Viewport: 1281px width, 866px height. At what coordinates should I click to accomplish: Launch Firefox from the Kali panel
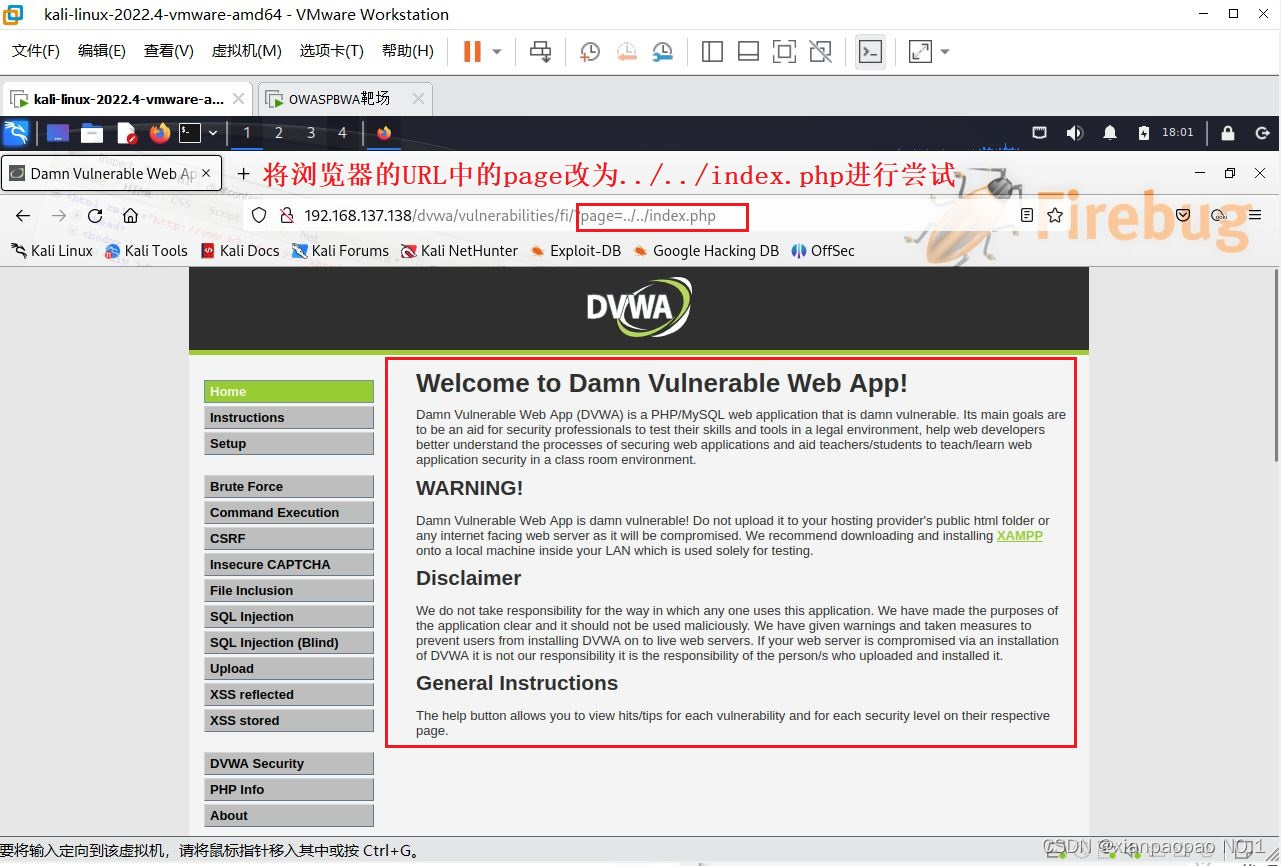click(x=160, y=133)
